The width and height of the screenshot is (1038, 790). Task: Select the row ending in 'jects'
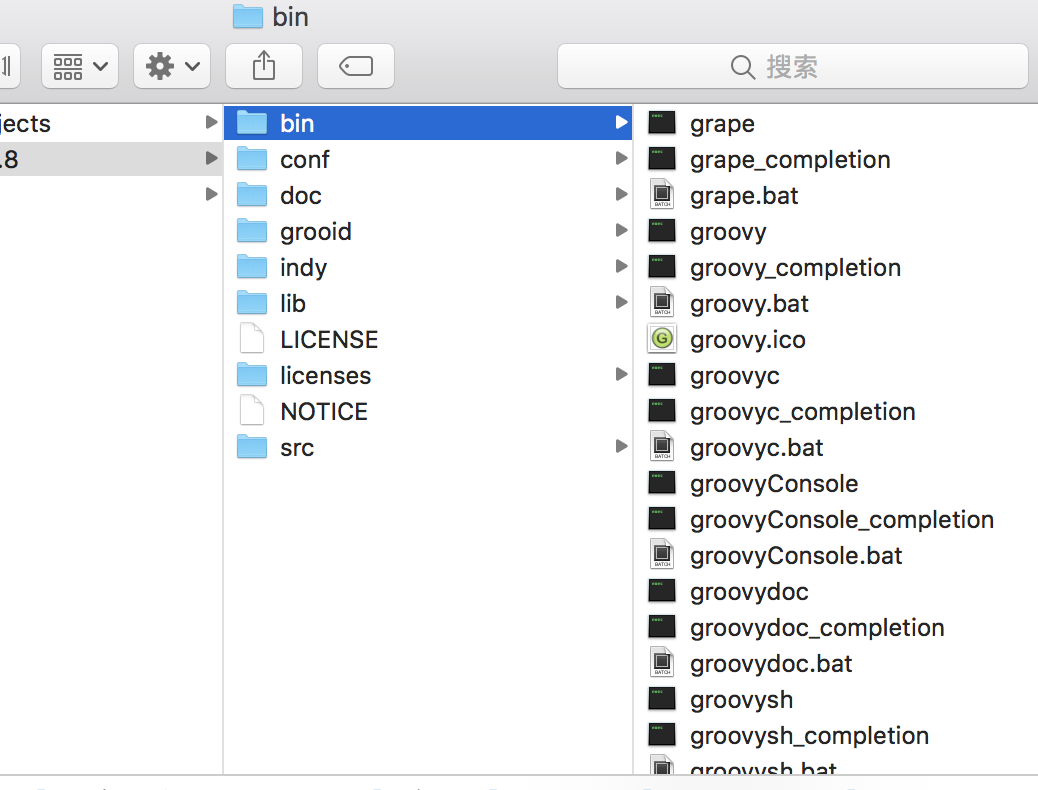(111, 123)
